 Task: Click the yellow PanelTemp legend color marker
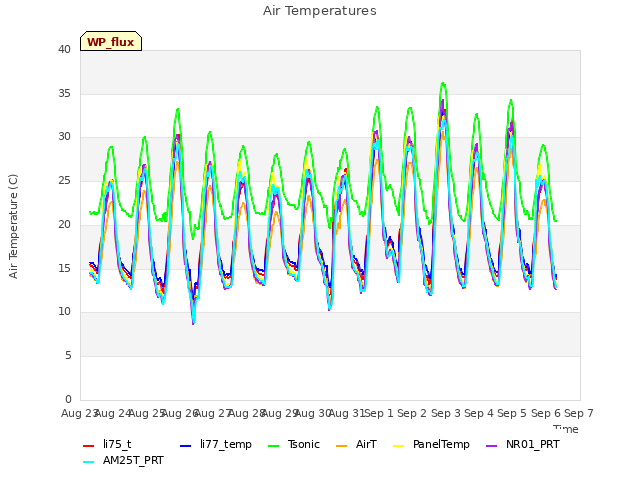point(398,446)
